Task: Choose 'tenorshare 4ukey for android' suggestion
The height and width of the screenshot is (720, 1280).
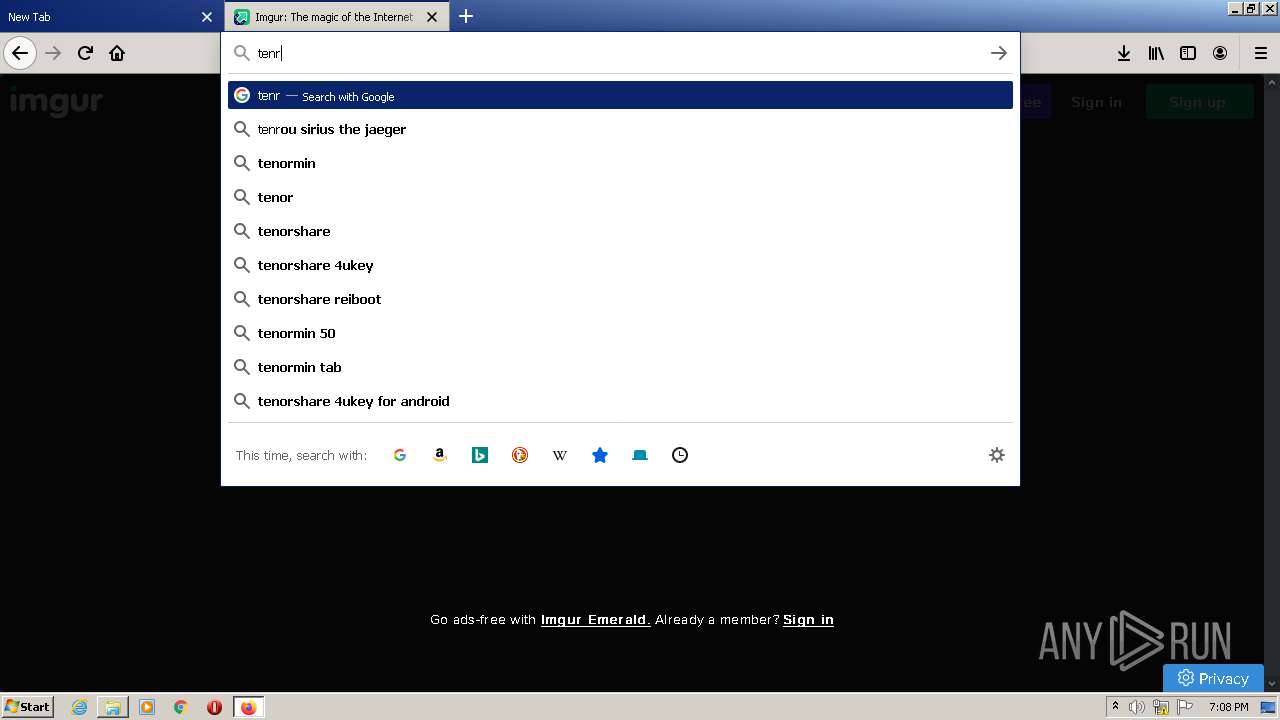Action: [x=620, y=401]
